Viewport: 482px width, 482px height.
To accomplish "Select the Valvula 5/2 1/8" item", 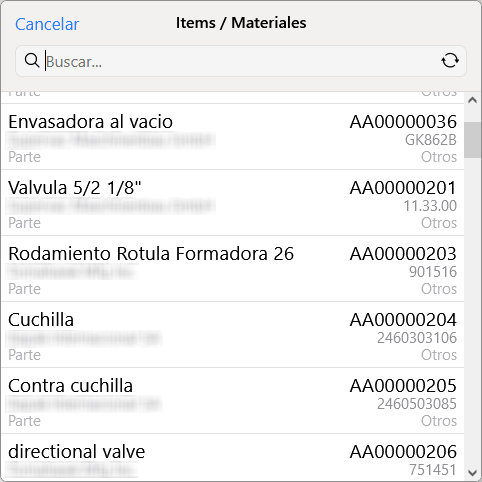I will (232, 203).
